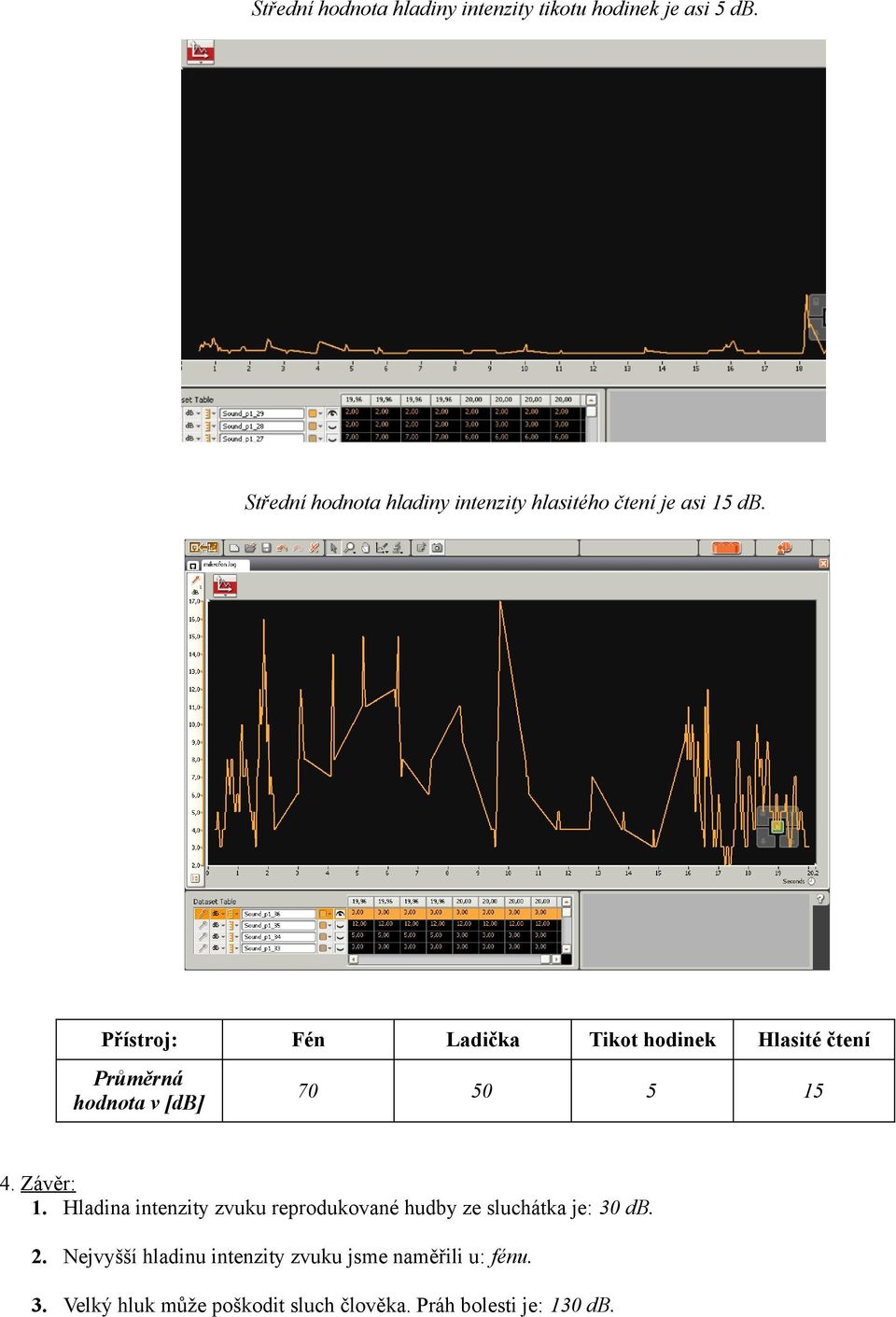The image size is (896, 1317).
Task: Click the value 70 in the Fén column
Action: (x=308, y=1090)
